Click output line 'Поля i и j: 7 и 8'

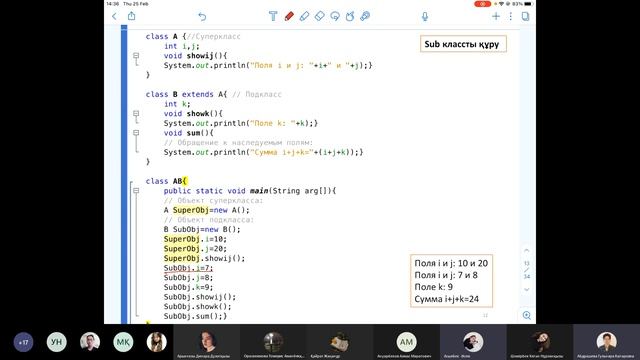(x=446, y=275)
